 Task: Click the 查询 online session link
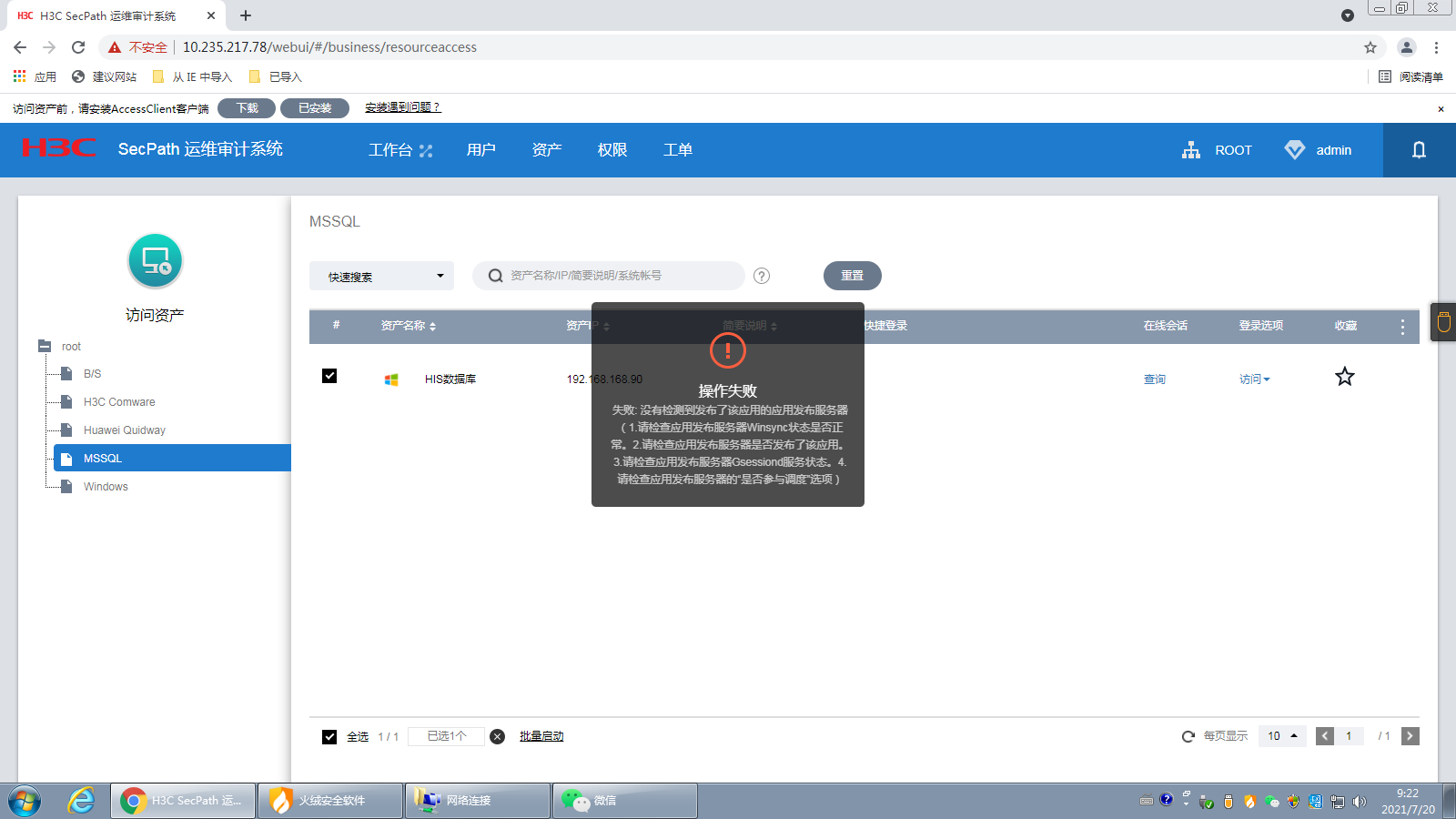(x=1155, y=379)
